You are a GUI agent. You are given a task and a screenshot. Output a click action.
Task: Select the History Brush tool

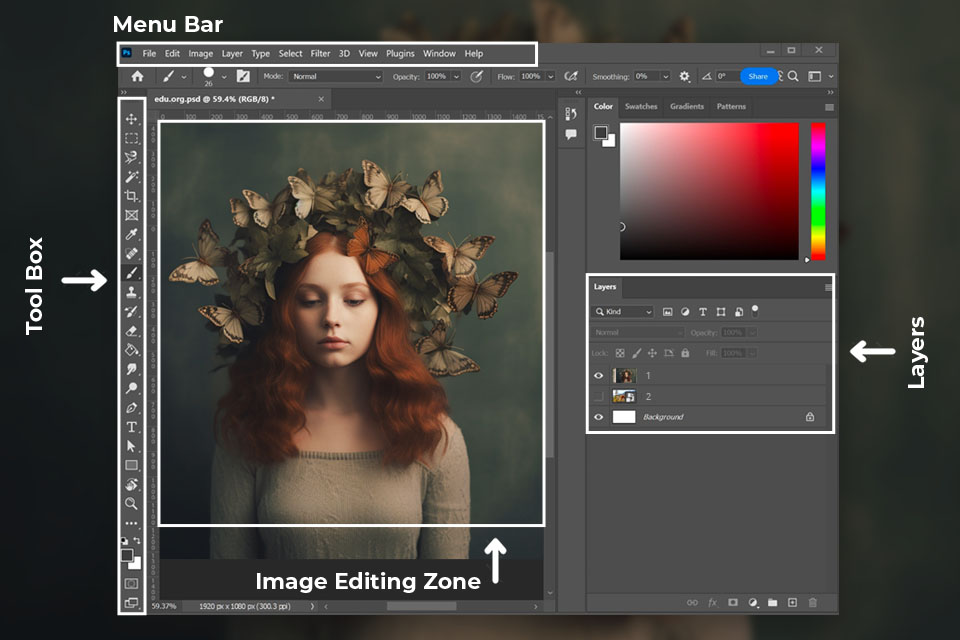pos(131,312)
